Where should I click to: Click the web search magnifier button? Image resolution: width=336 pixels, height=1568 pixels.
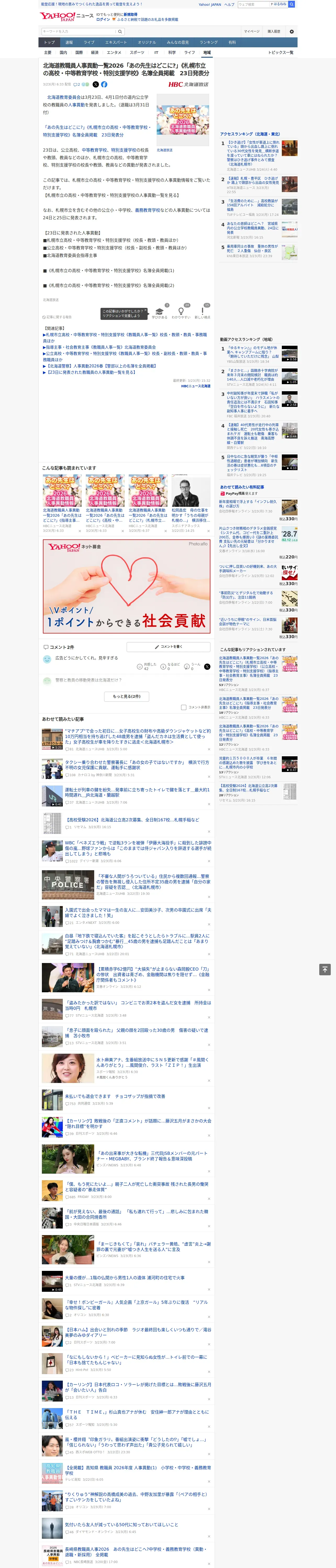point(292,4)
